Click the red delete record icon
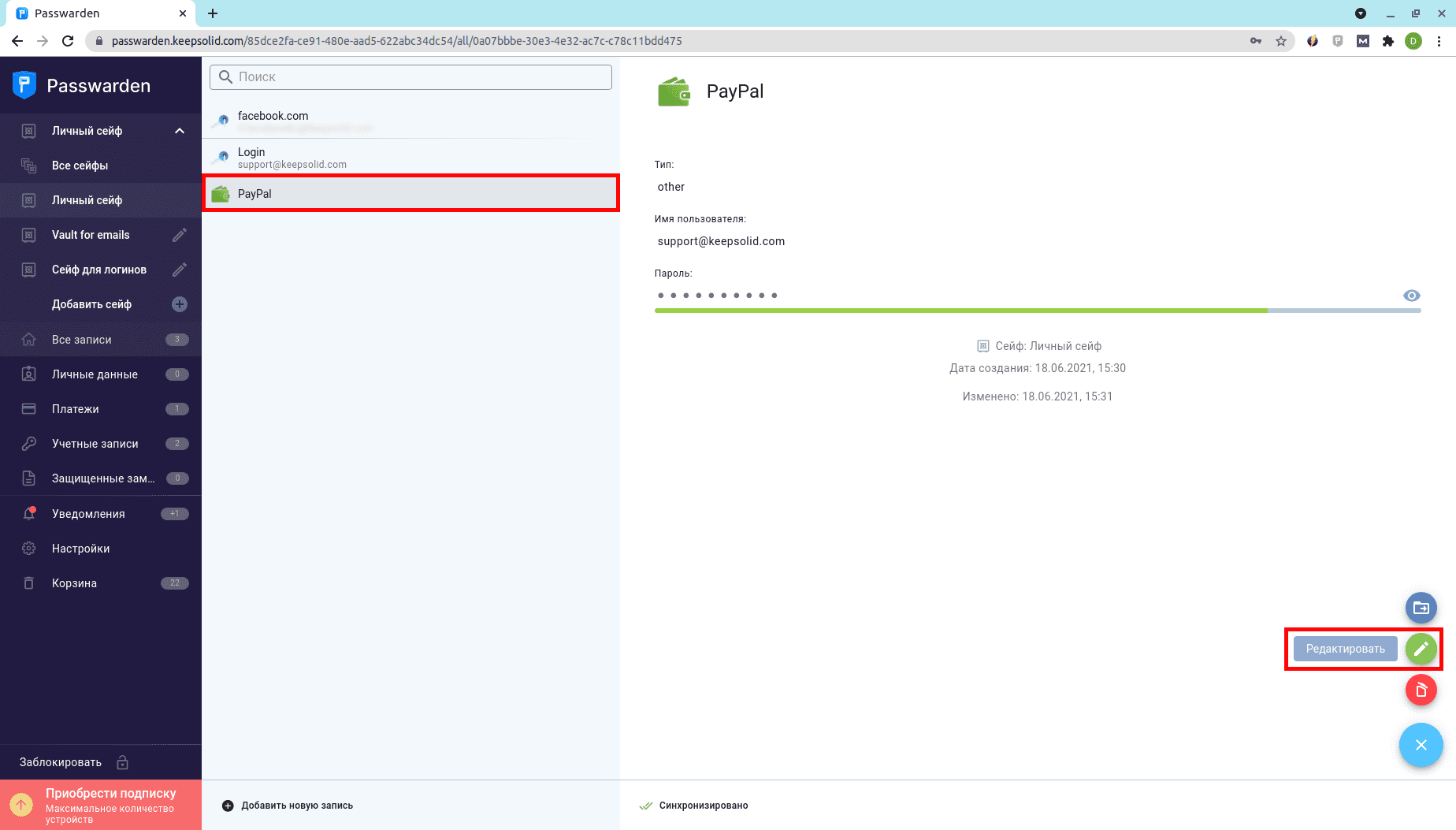Viewport: 1456px width, 830px height. 1421,690
